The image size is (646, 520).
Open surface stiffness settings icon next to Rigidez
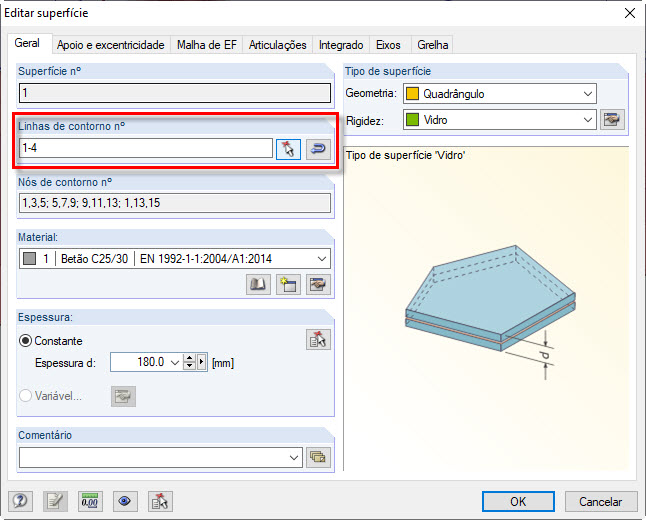pyautogui.click(x=613, y=120)
